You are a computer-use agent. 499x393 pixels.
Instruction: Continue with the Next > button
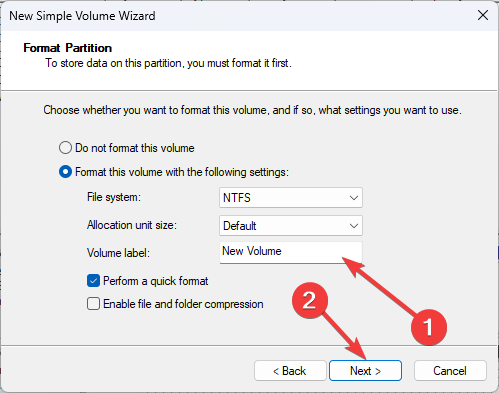pyautogui.click(x=365, y=371)
